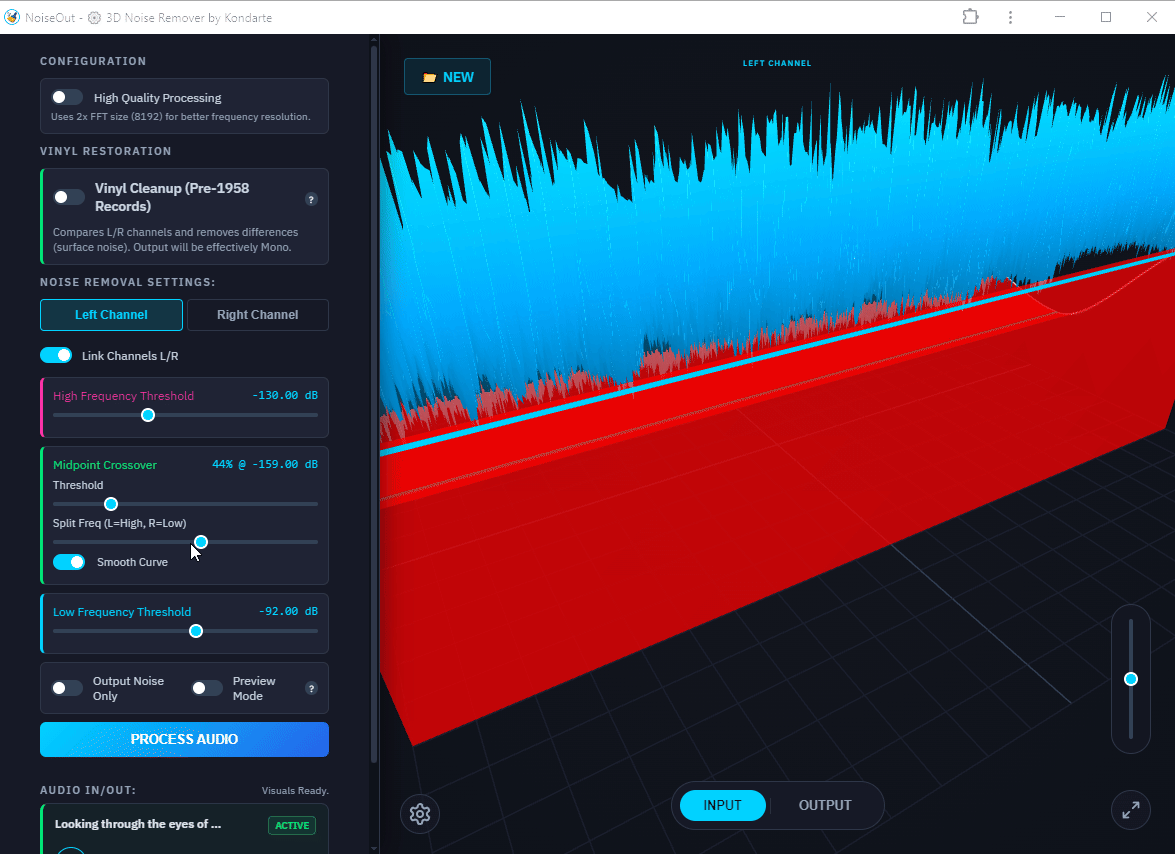Click the VINYL RESTORATION heading
Viewport: 1175px width, 854px height.
(x=106, y=151)
